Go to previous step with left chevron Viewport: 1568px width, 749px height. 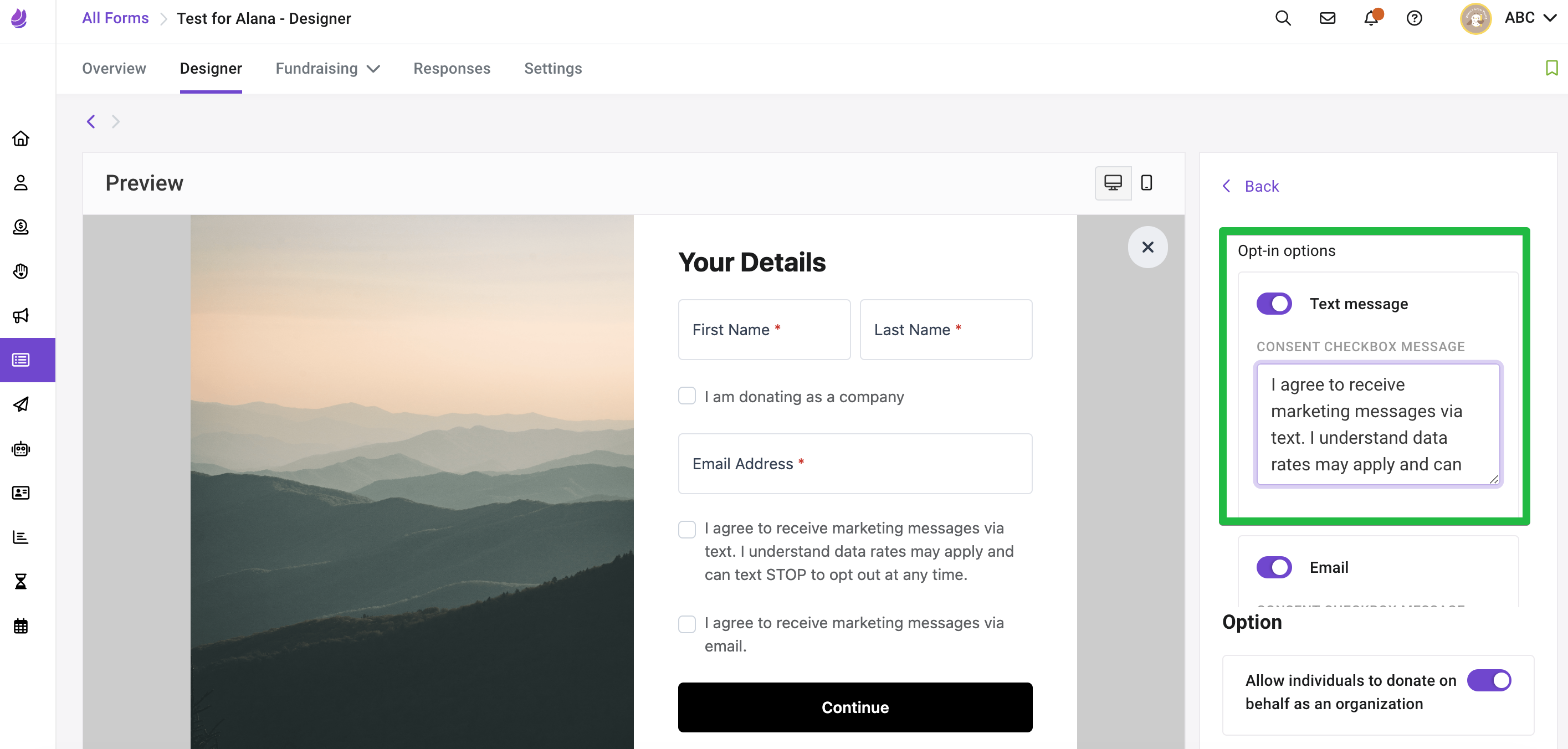click(x=91, y=121)
